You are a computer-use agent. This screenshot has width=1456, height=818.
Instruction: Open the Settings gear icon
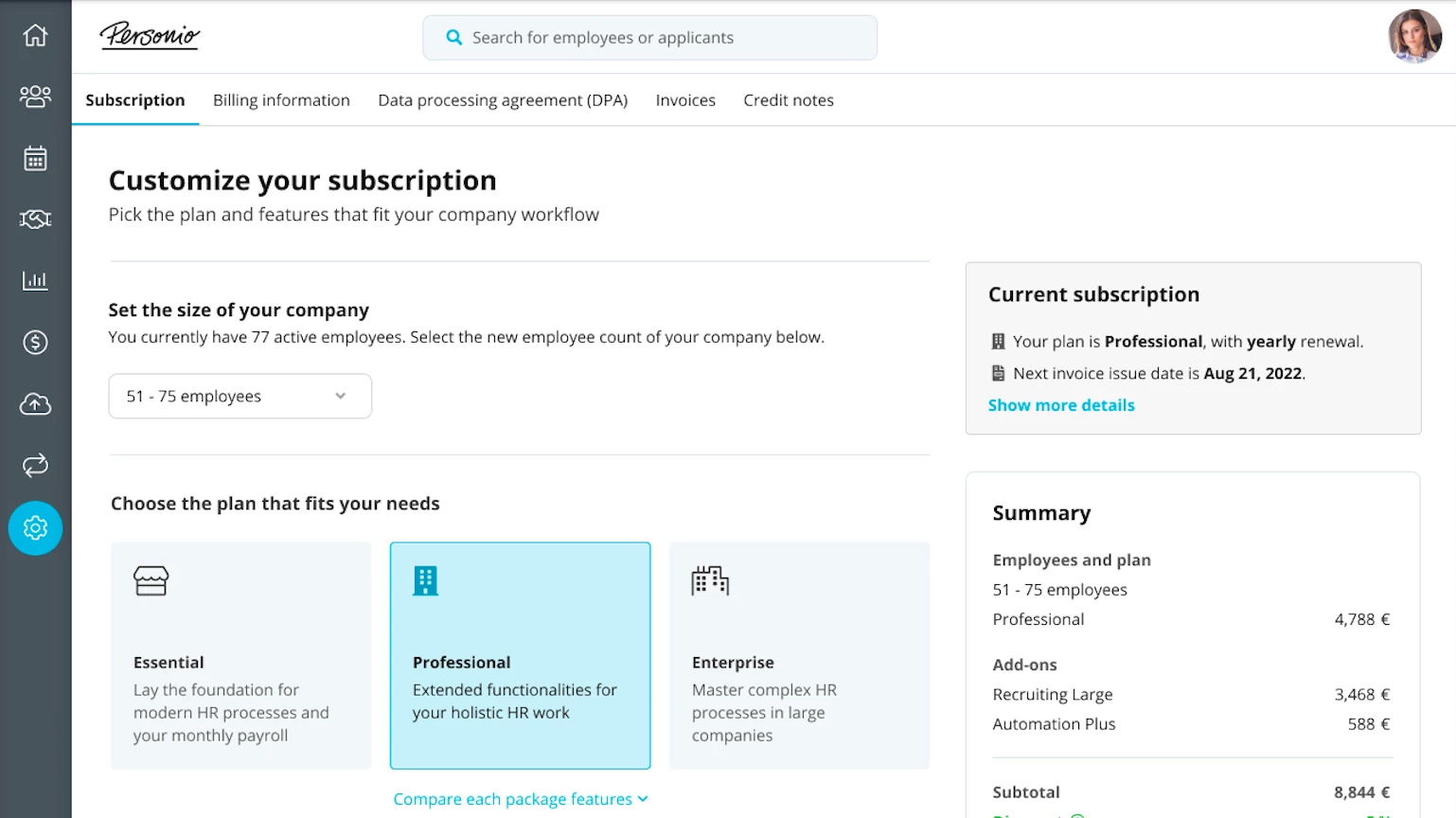pyautogui.click(x=35, y=527)
